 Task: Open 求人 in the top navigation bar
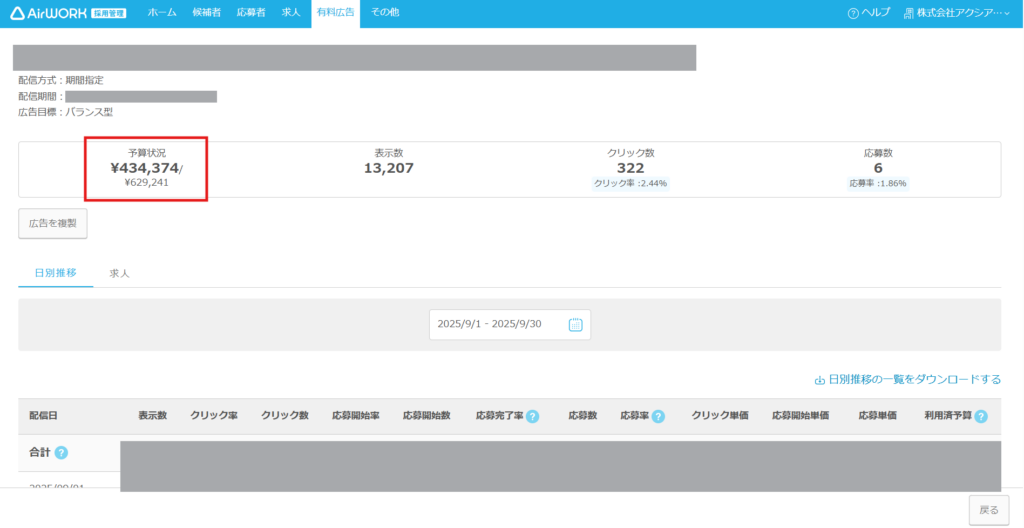pyautogui.click(x=291, y=13)
